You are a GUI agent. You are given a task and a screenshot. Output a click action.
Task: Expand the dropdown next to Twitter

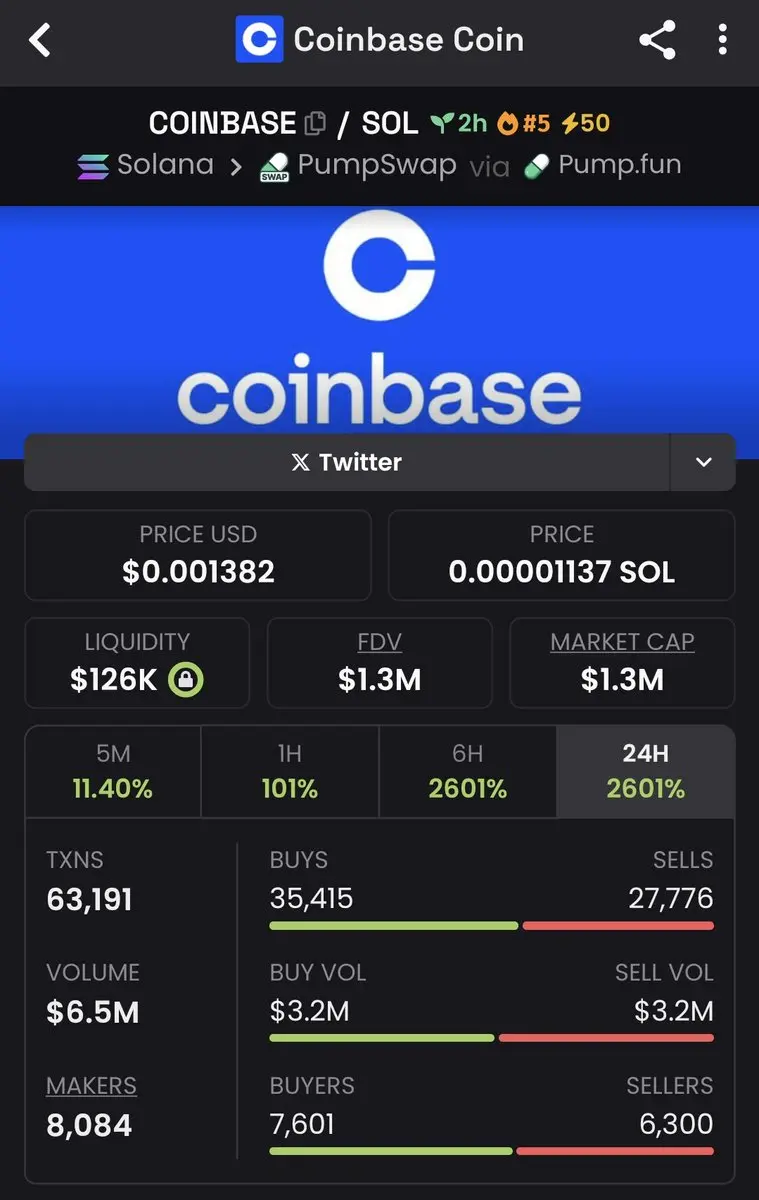(x=703, y=462)
